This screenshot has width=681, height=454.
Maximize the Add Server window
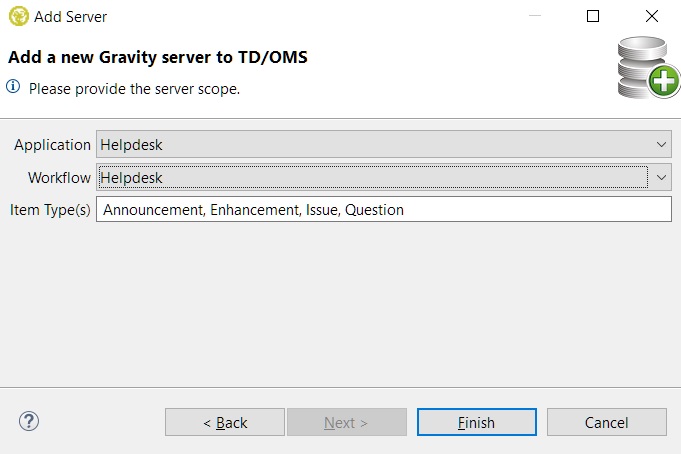point(593,16)
